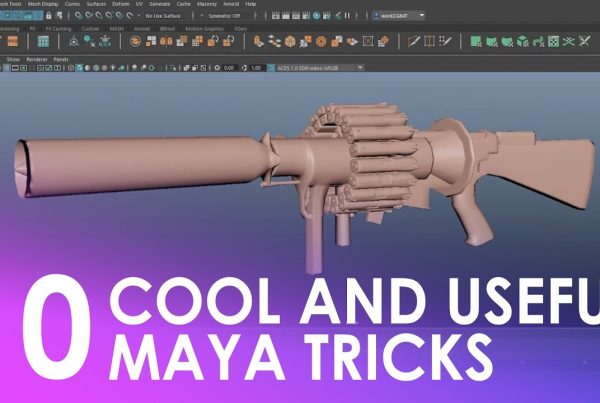Screen dimensions: 600x403
Task: Enable snap to projected center icon
Action: (x=109, y=16)
